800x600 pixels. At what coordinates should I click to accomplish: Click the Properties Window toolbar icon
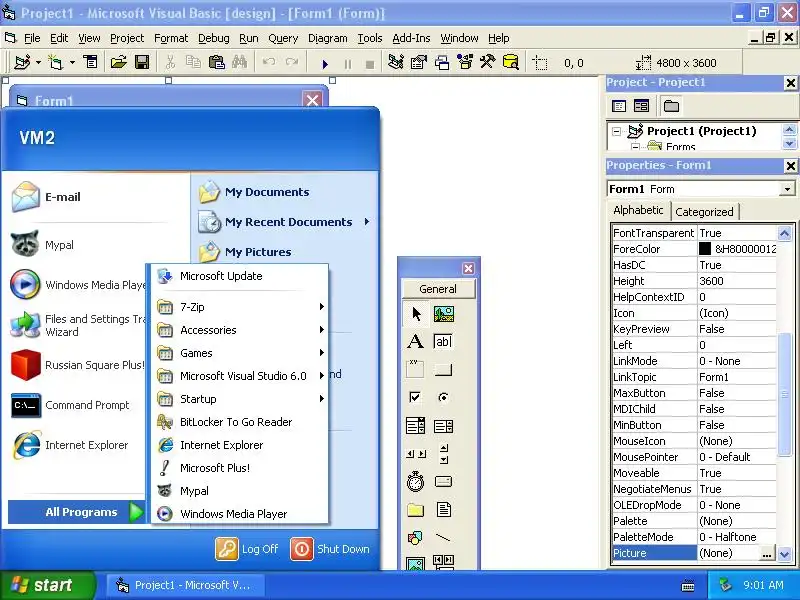coord(419,63)
